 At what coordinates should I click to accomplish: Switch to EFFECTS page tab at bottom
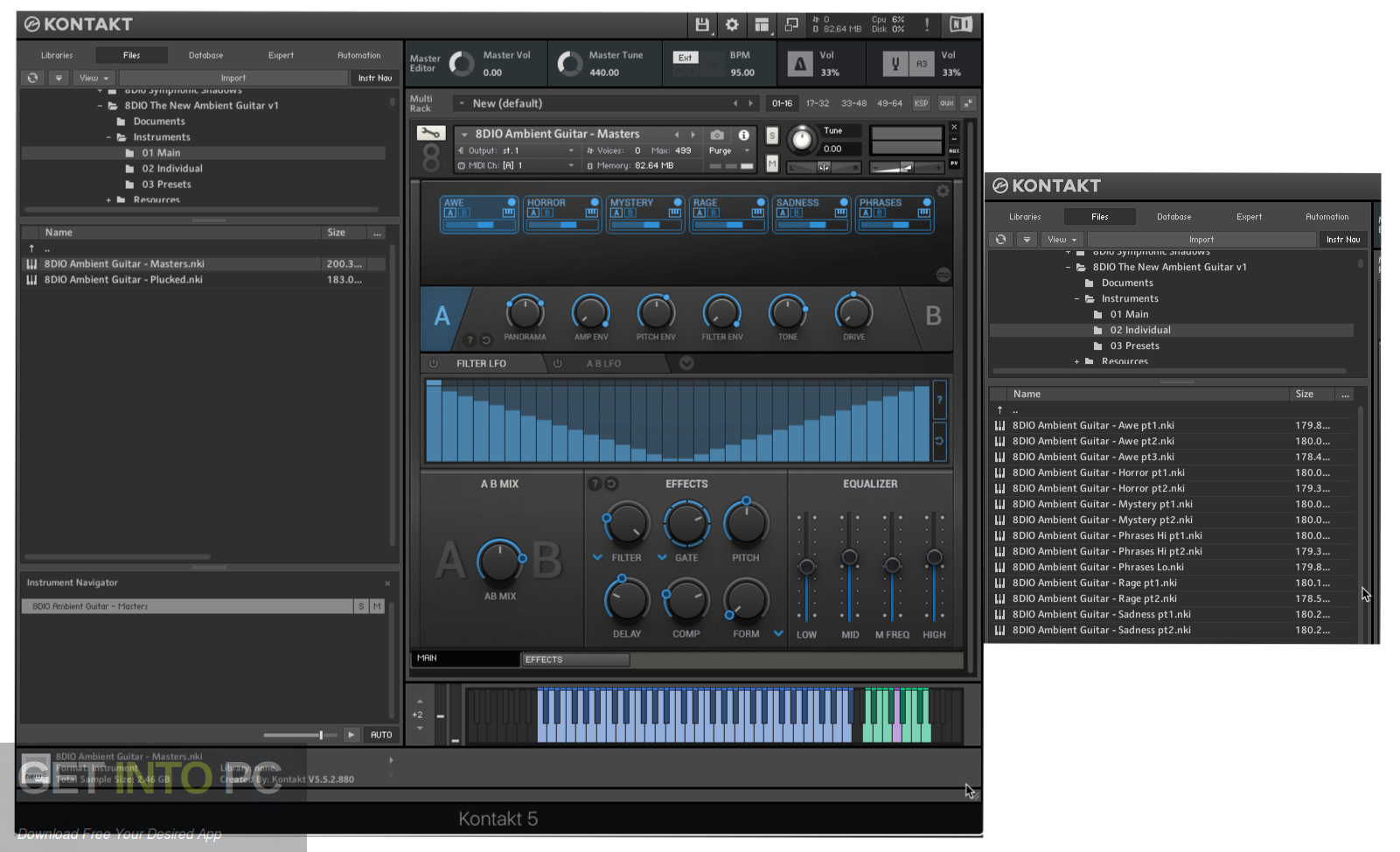point(575,660)
